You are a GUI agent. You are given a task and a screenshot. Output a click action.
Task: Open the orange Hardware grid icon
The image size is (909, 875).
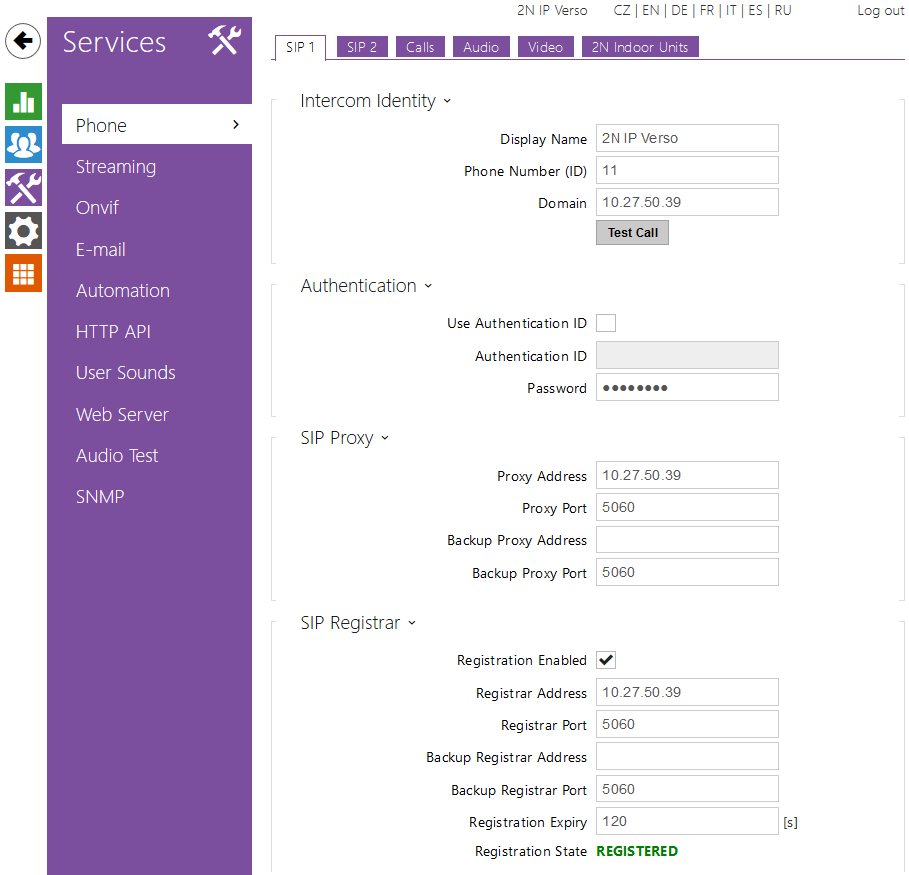[23, 273]
